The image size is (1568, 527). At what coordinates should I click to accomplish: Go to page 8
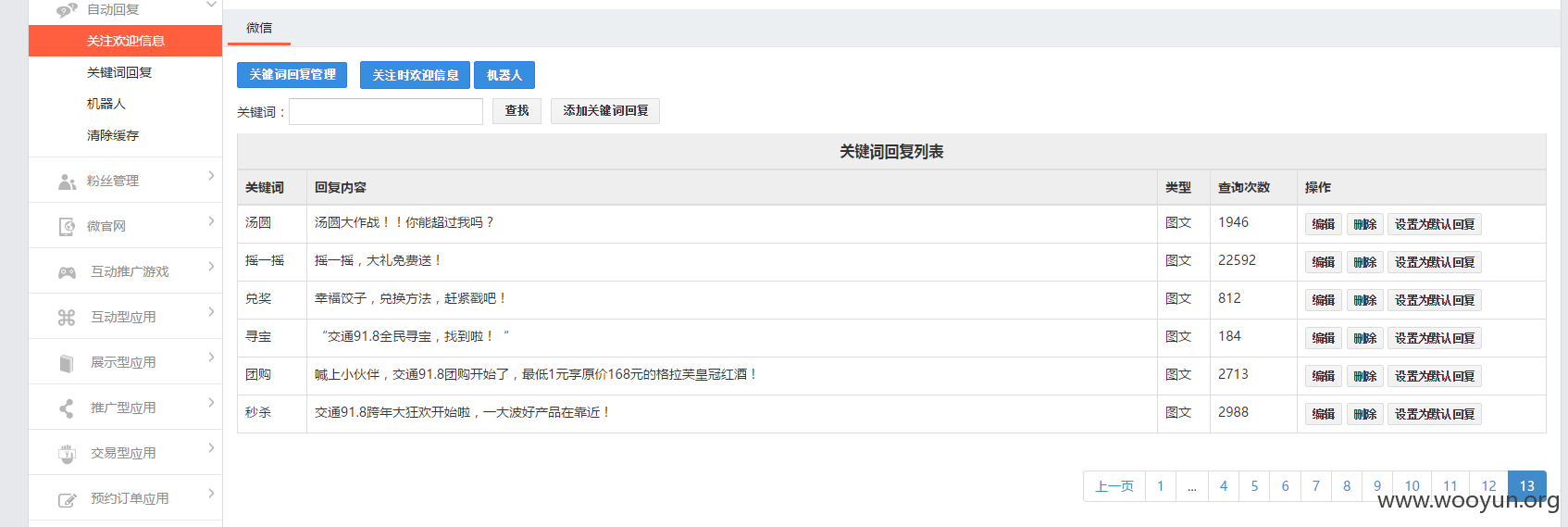(1347, 486)
